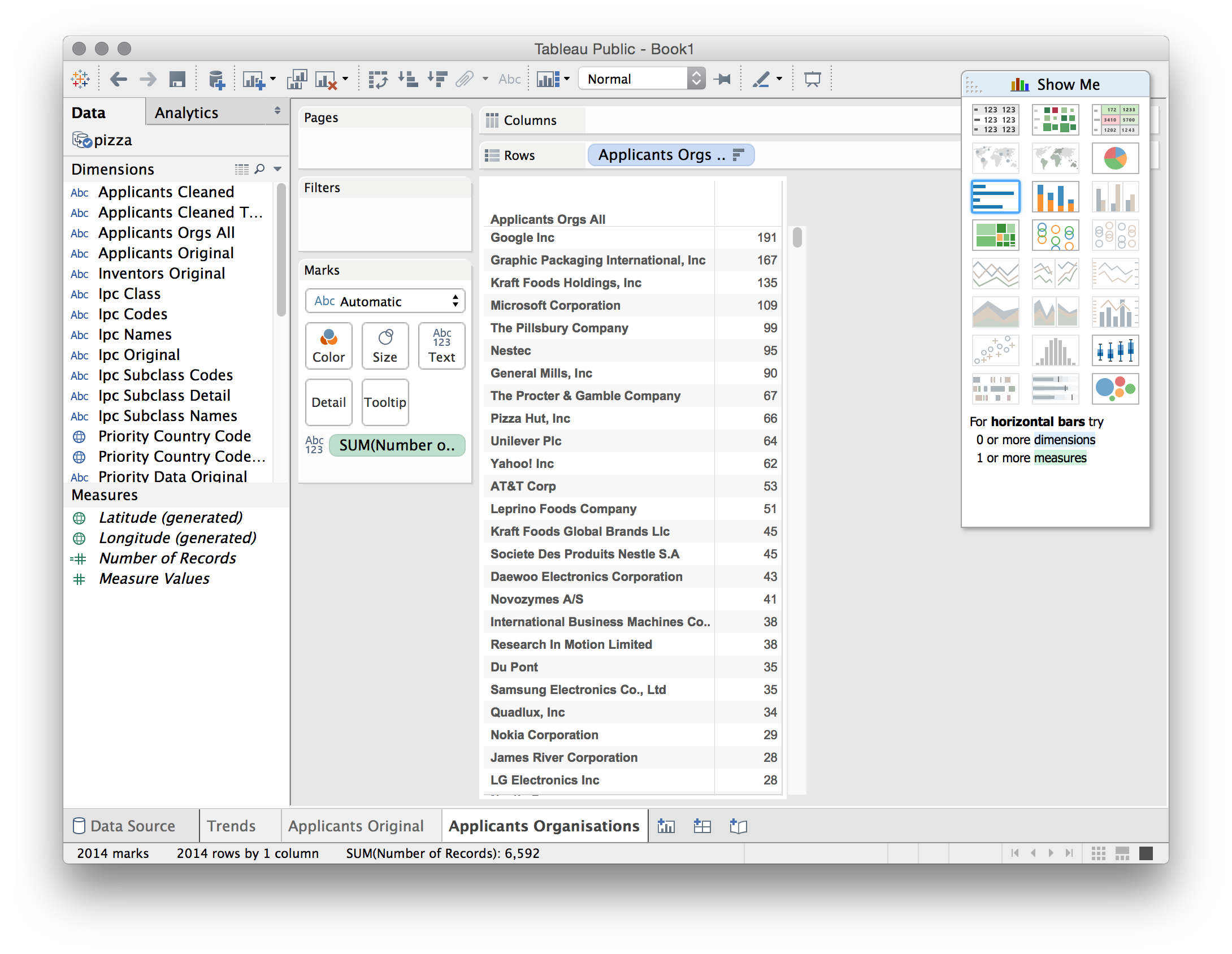This screenshot has width=1232, height=954.
Task: Click the Swap rows and columns icon
Action: 378,80
